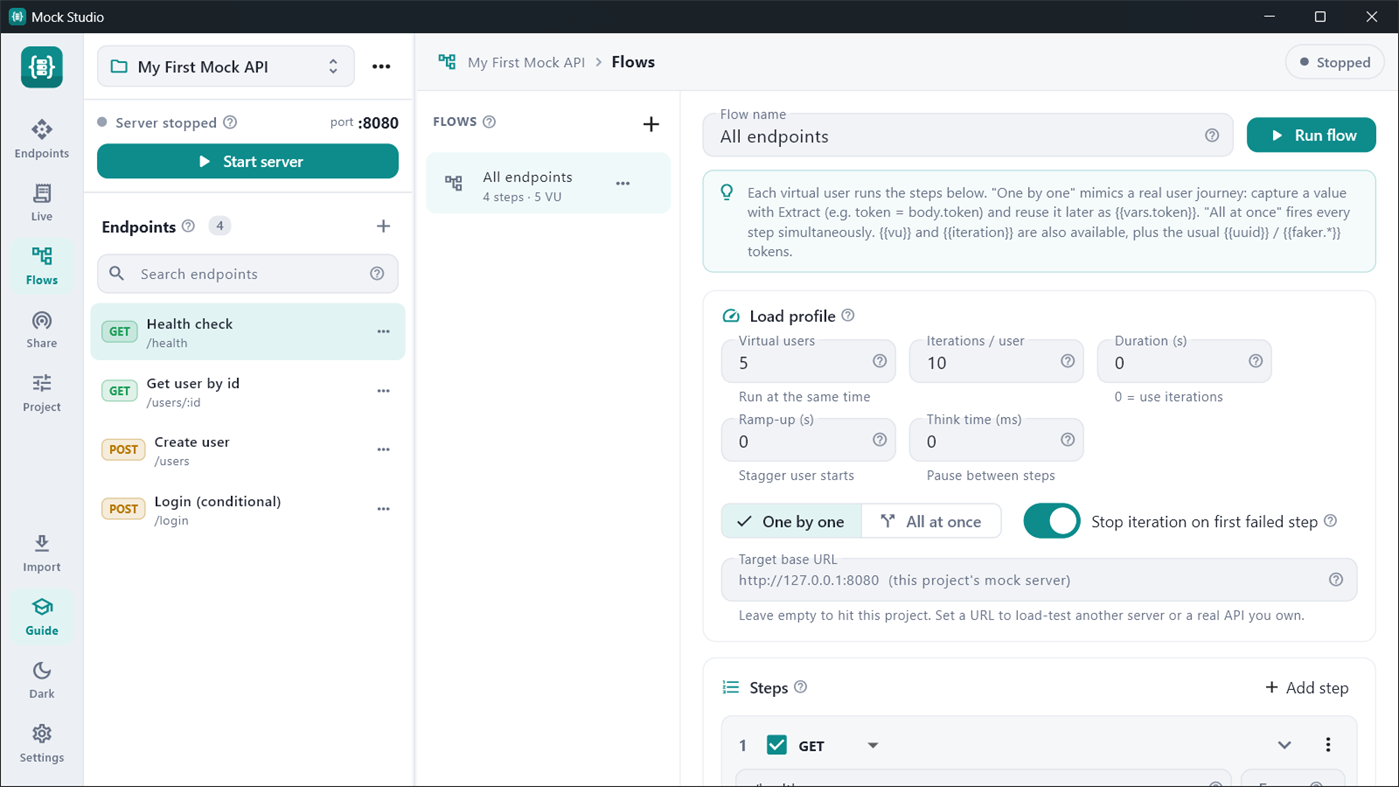This screenshot has height=787, width=1399.
Task: Open the Guide in the sidebar
Action: point(41,616)
